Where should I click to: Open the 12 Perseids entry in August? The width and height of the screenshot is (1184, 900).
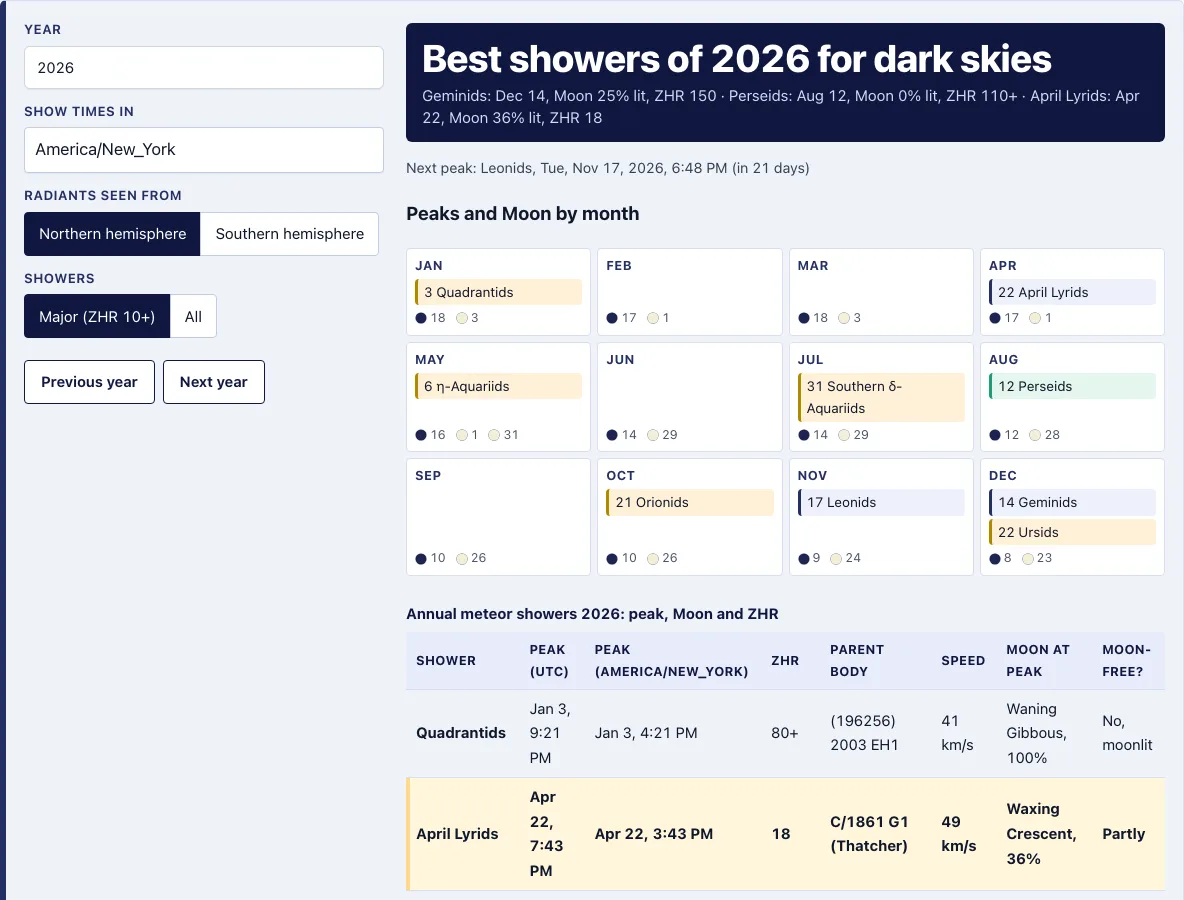(1072, 386)
